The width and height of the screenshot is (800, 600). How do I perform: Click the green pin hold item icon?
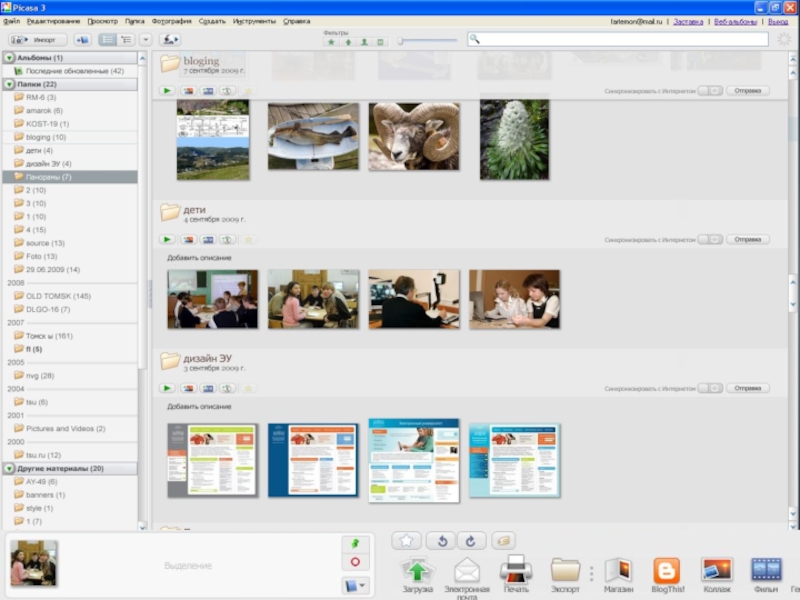[x=355, y=544]
